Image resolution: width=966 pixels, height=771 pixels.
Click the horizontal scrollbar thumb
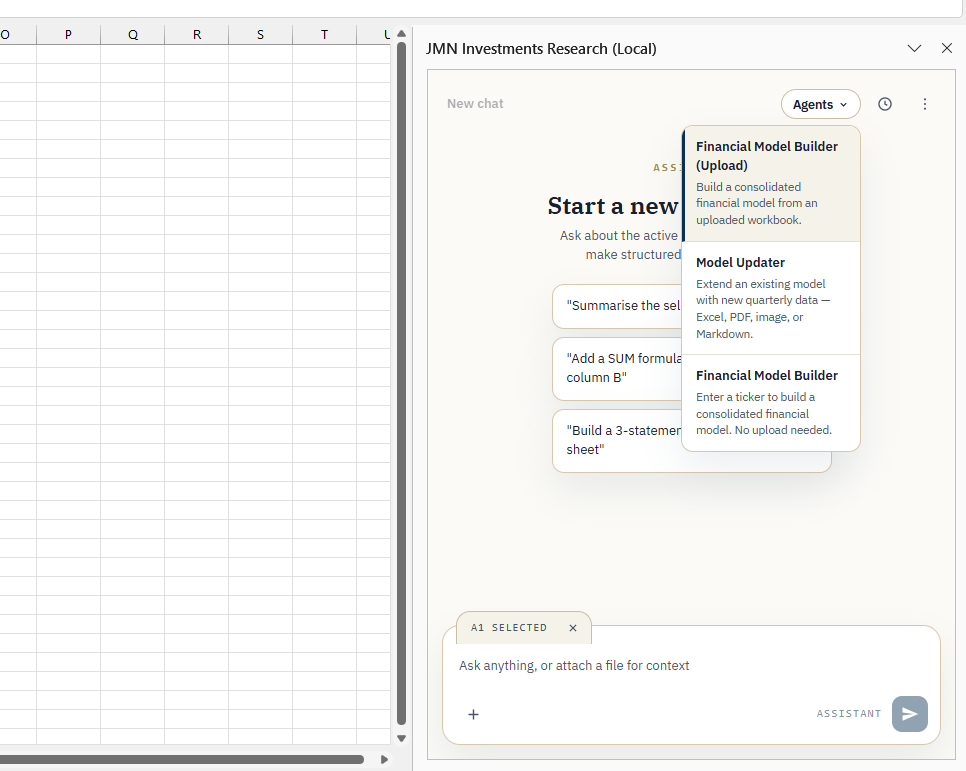tap(181, 759)
